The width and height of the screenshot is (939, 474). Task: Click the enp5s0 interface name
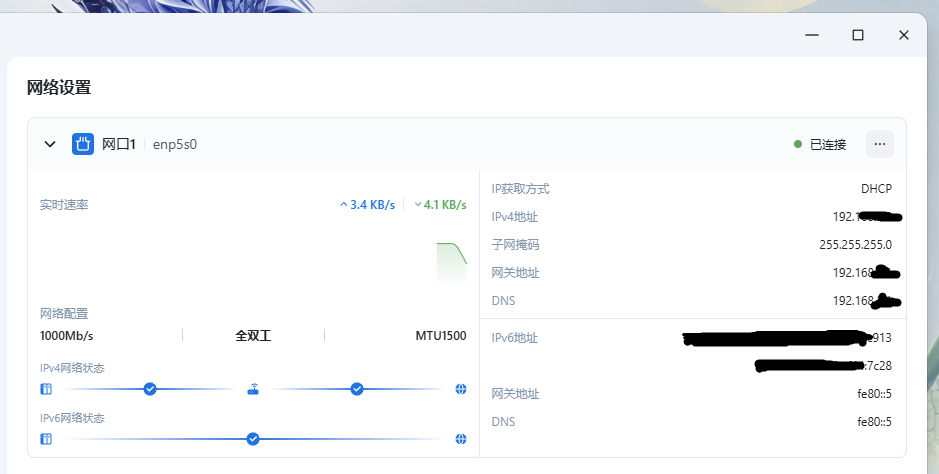[175, 144]
